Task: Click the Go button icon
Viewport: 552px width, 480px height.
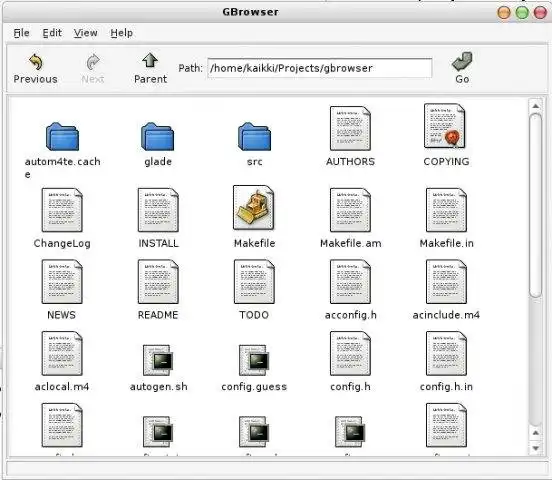Action: point(462,62)
